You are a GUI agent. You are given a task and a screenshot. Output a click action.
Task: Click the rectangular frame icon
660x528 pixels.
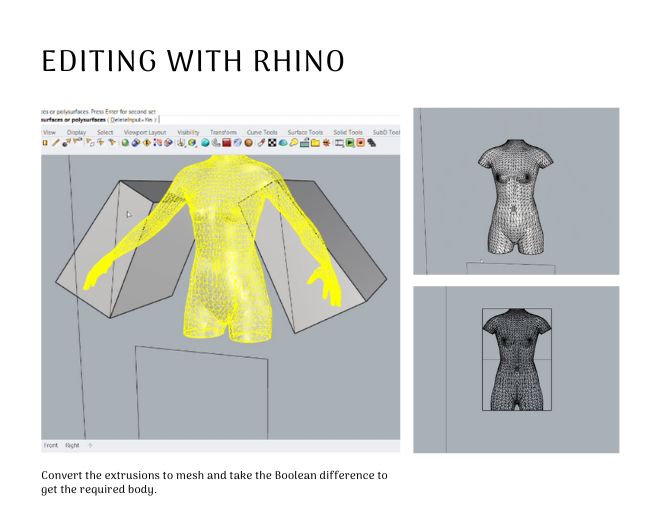pos(339,143)
